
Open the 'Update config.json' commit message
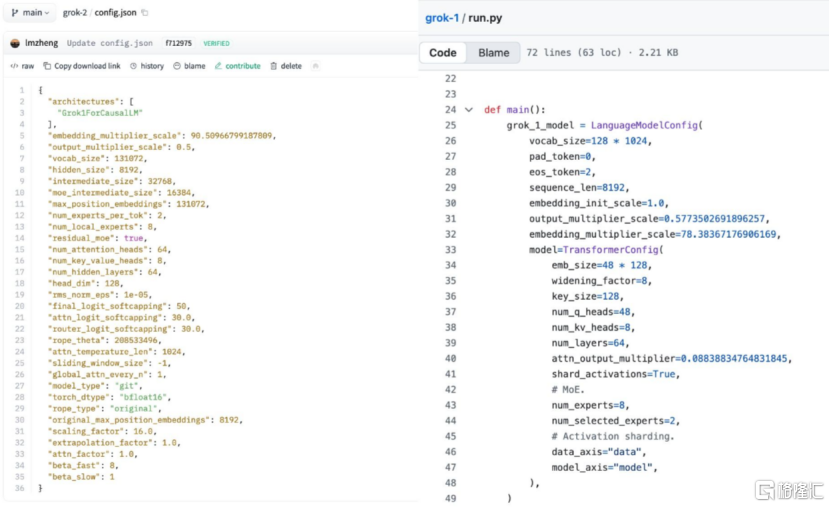pos(110,43)
